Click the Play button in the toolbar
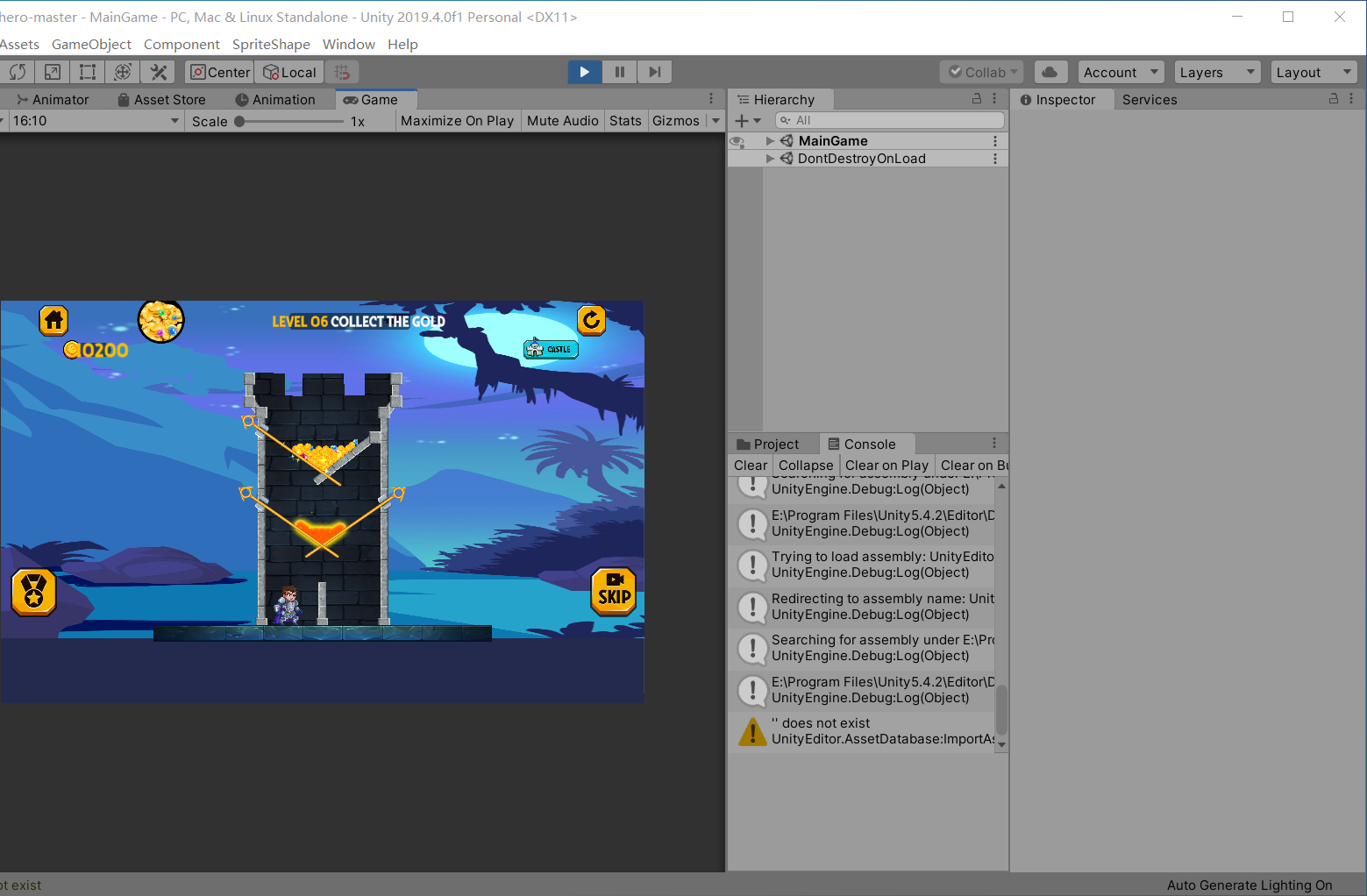 [584, 72]
